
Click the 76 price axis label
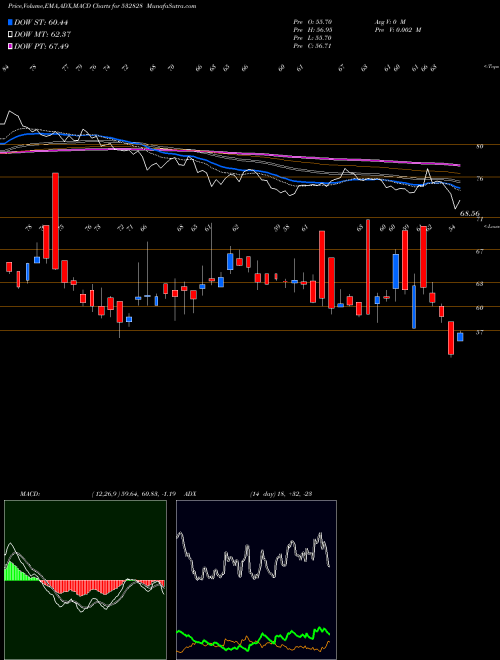tap(480, 179)
